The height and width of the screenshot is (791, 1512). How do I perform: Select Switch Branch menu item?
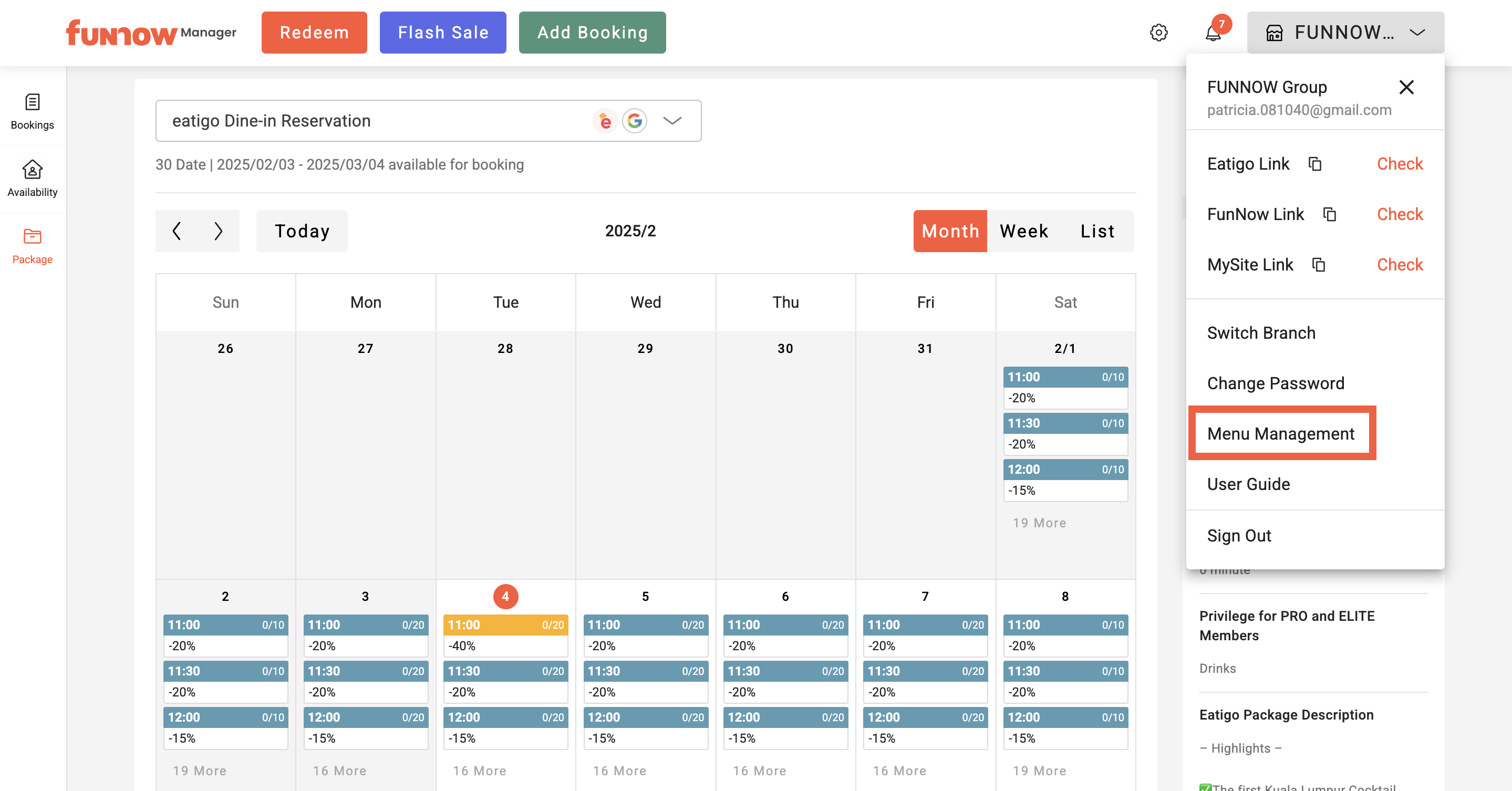(x=1261, y=332)
